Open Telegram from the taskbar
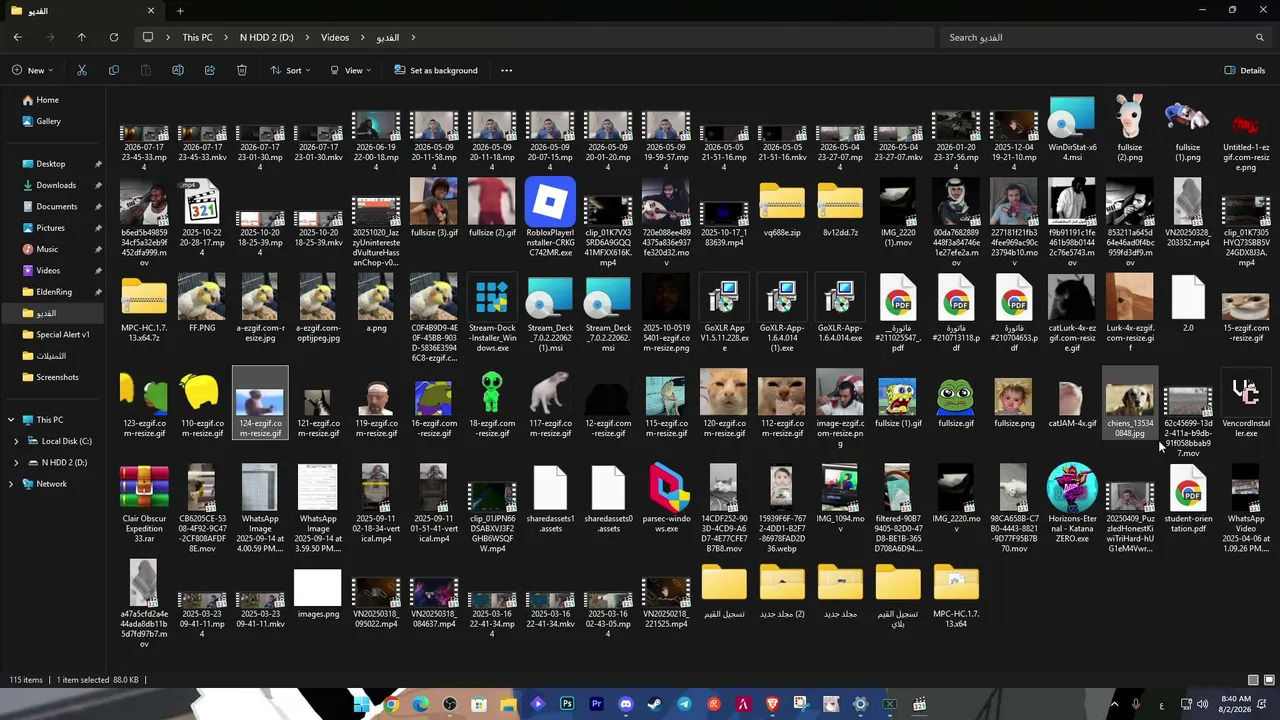 [684, 704]
